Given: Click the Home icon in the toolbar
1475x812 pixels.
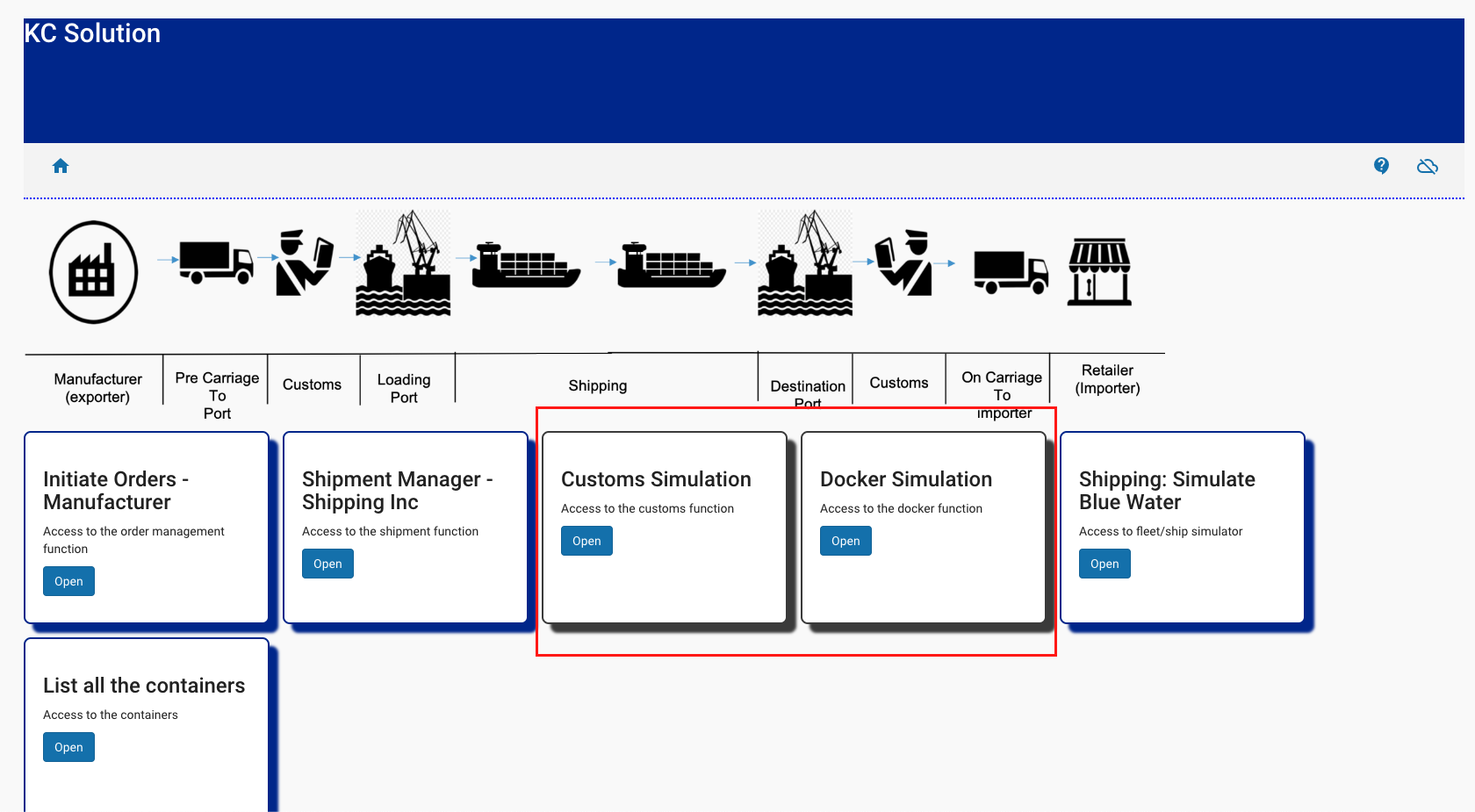Looking at the screenshot, I should pyautogui.click(x=60, y=166).
